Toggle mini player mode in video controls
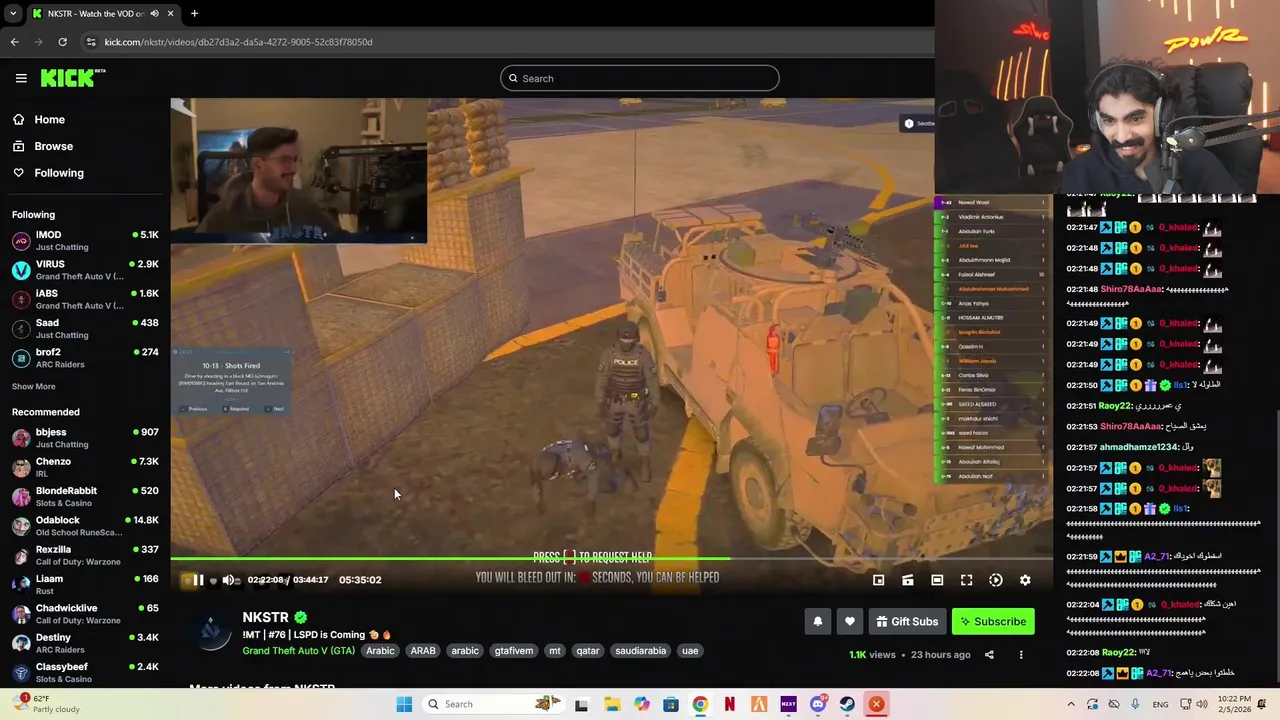Screen dimensions: 1280x720 (878, 580)
